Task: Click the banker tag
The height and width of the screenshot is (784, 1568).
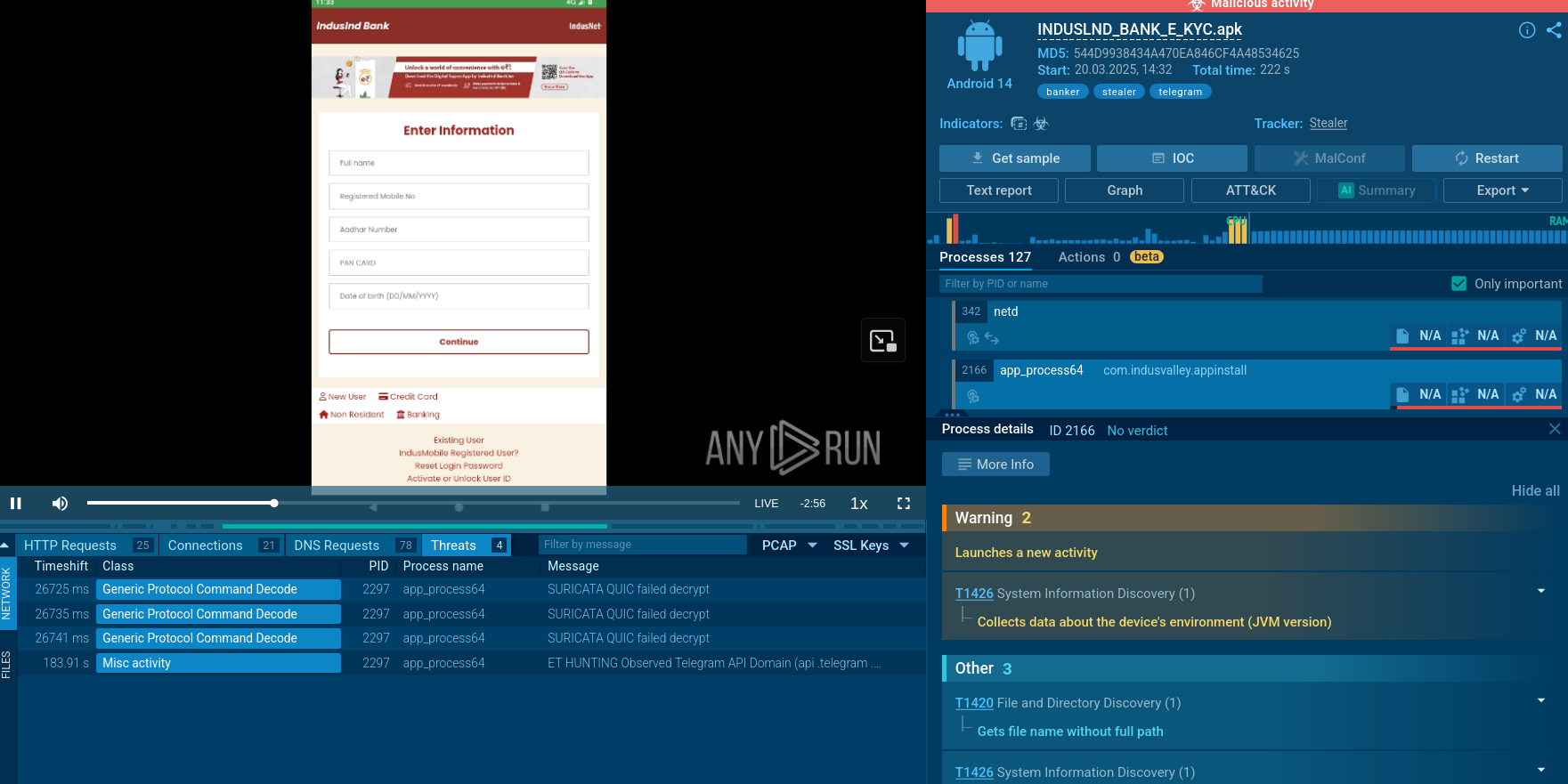Action: (1062, 92)
